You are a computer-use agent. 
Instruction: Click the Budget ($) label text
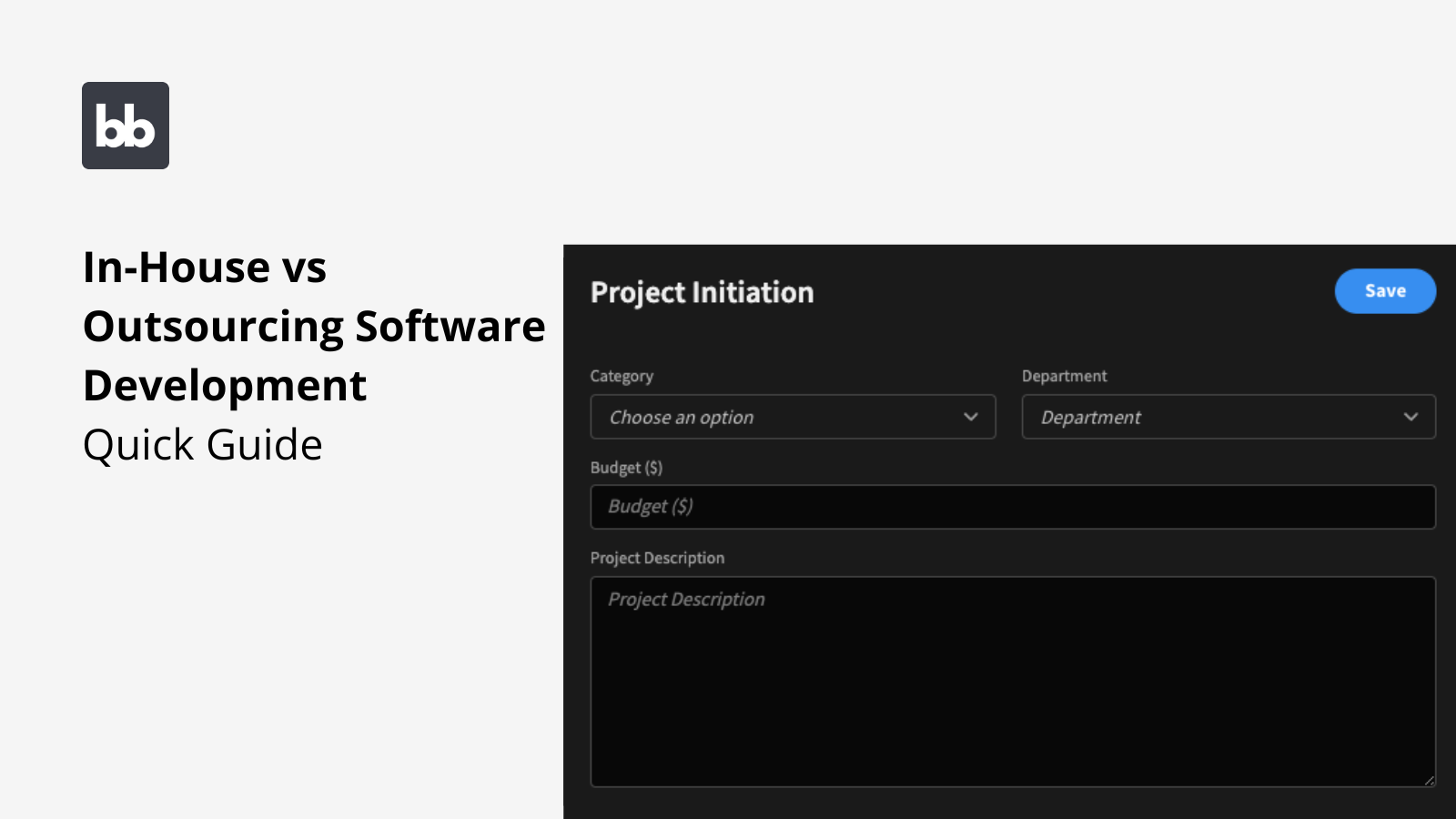click(x=626, y=468)
